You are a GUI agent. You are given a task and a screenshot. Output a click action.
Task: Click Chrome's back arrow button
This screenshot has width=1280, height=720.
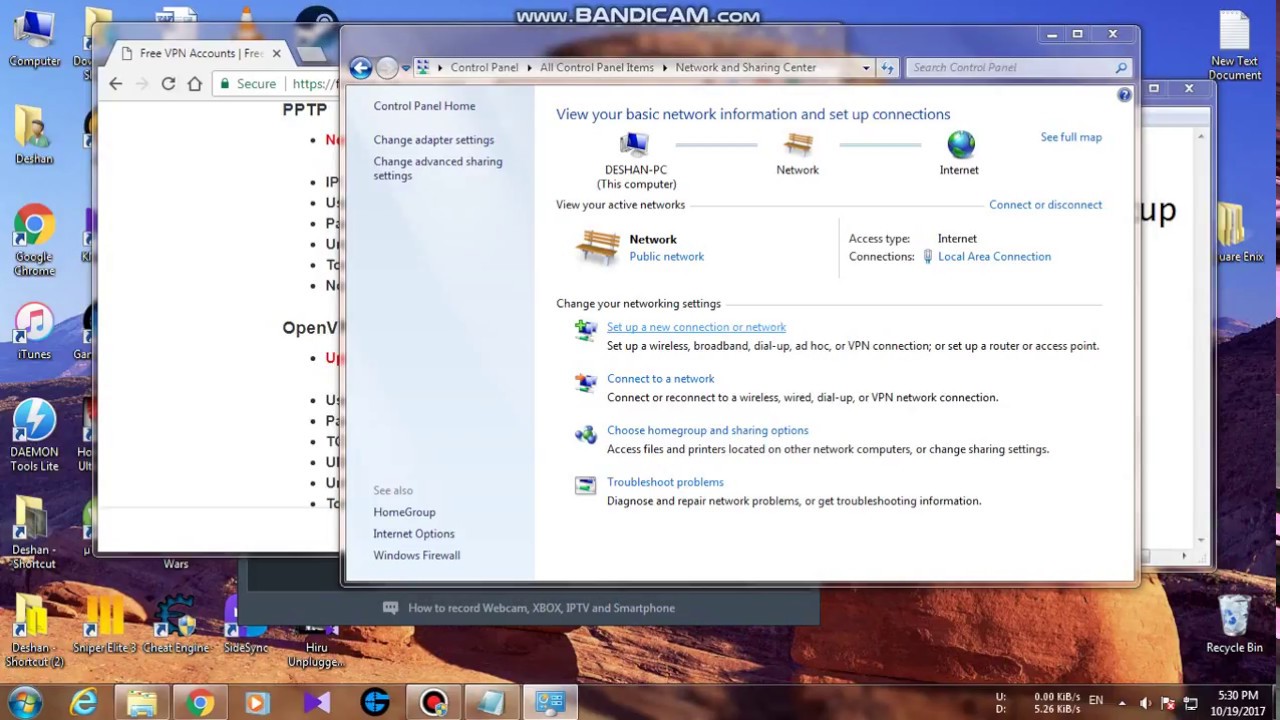pos(116,84)
